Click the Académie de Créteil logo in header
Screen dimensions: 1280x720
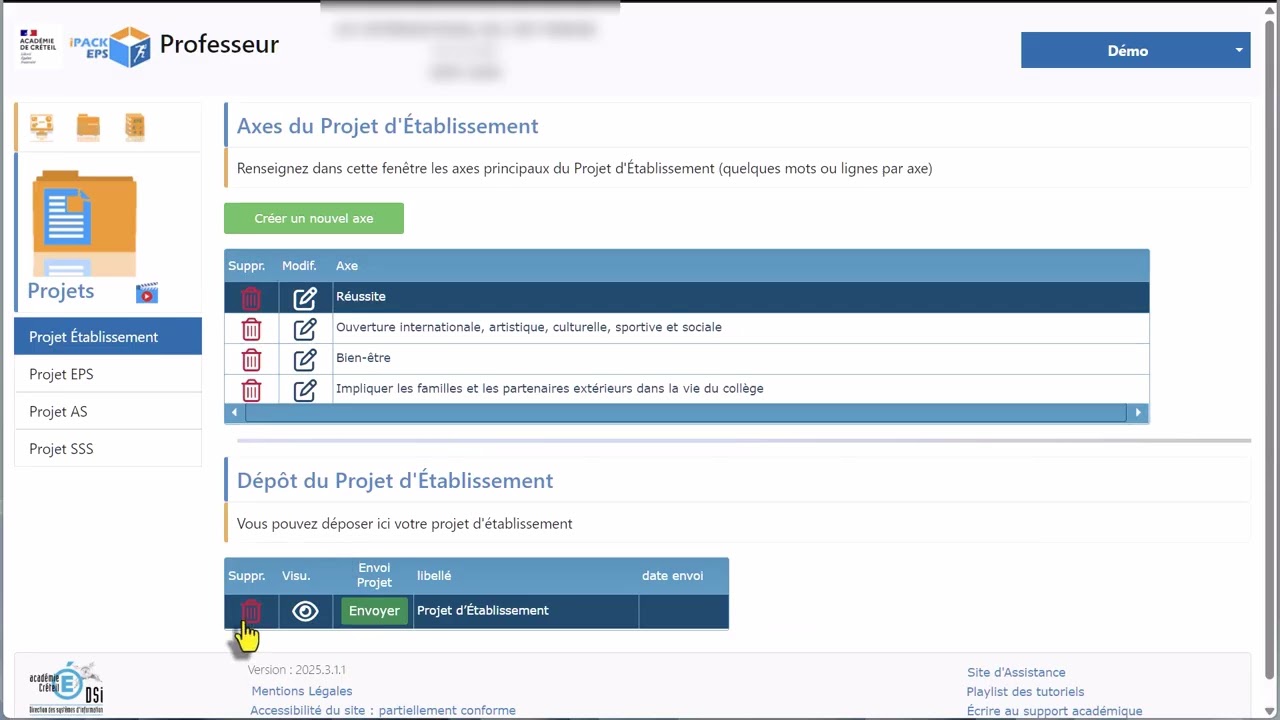coord(39,46)
